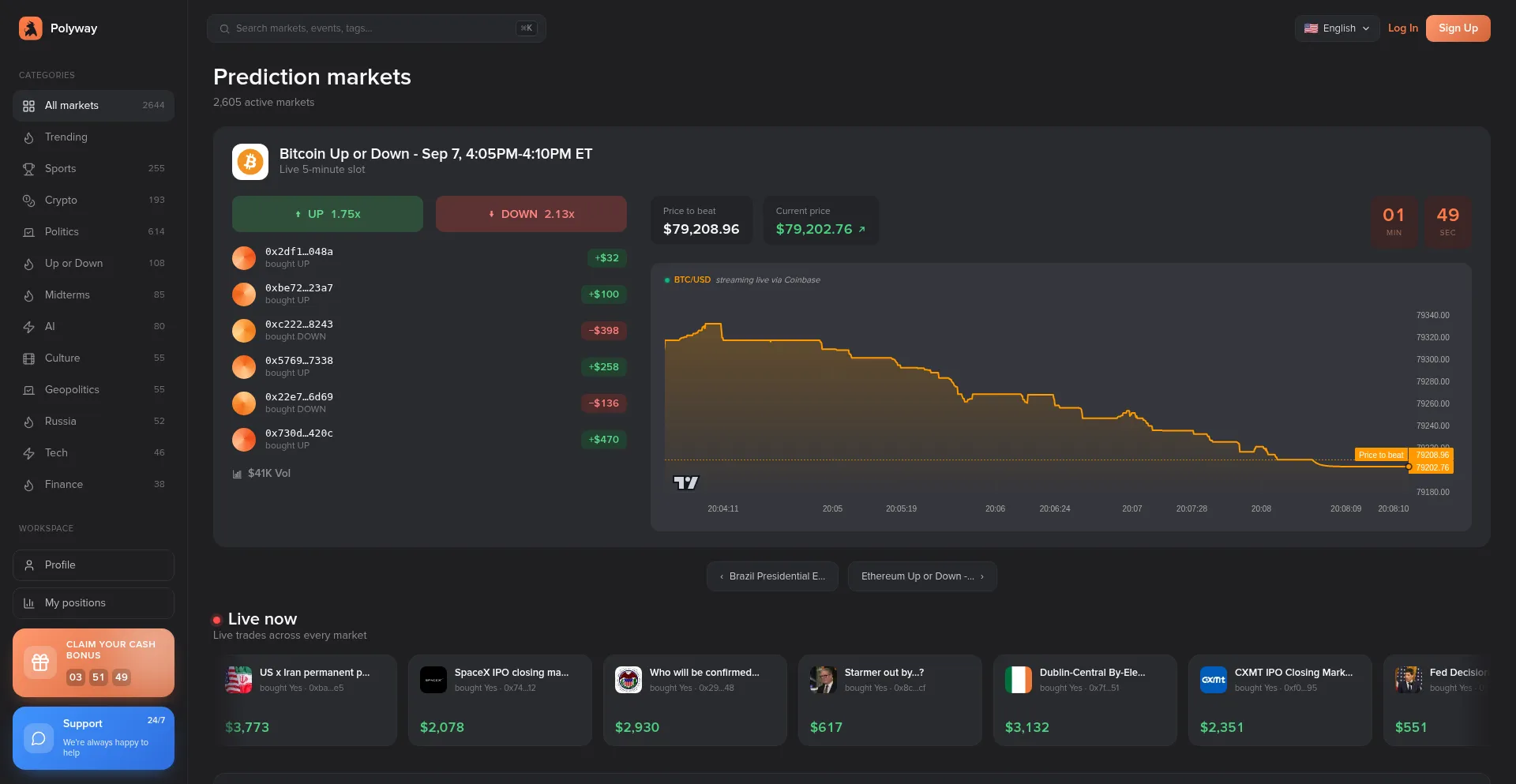
Task: Open the US x Iran permanent p... card
Action: pos(305,700)
